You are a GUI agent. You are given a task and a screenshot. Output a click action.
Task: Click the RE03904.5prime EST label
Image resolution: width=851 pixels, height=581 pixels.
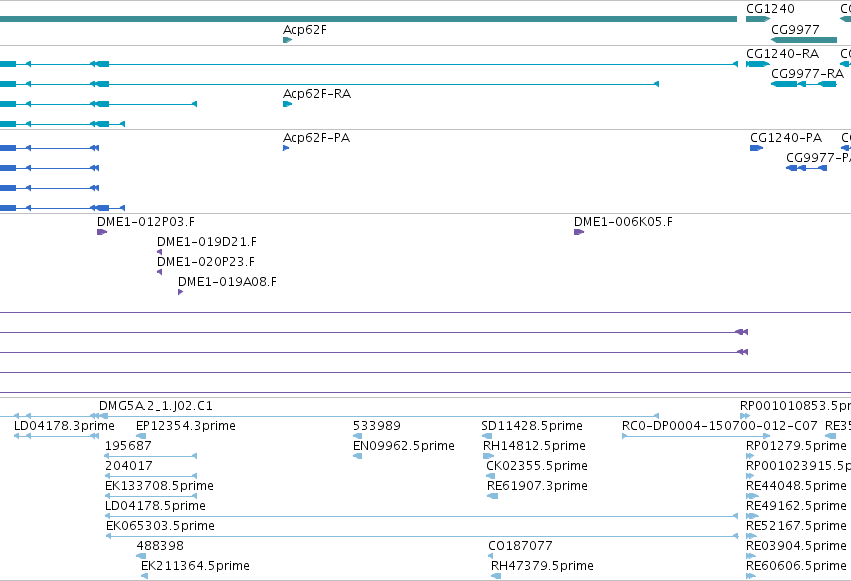[x=796, y=546]
